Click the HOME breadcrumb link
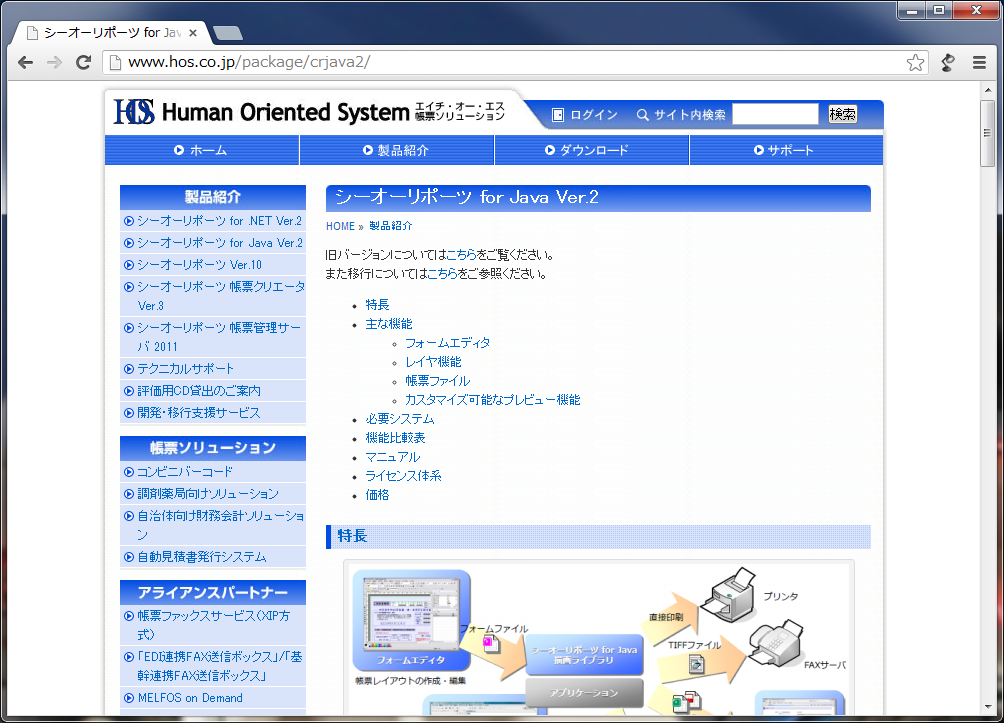Screen dimensions: 1004x723 340,226
